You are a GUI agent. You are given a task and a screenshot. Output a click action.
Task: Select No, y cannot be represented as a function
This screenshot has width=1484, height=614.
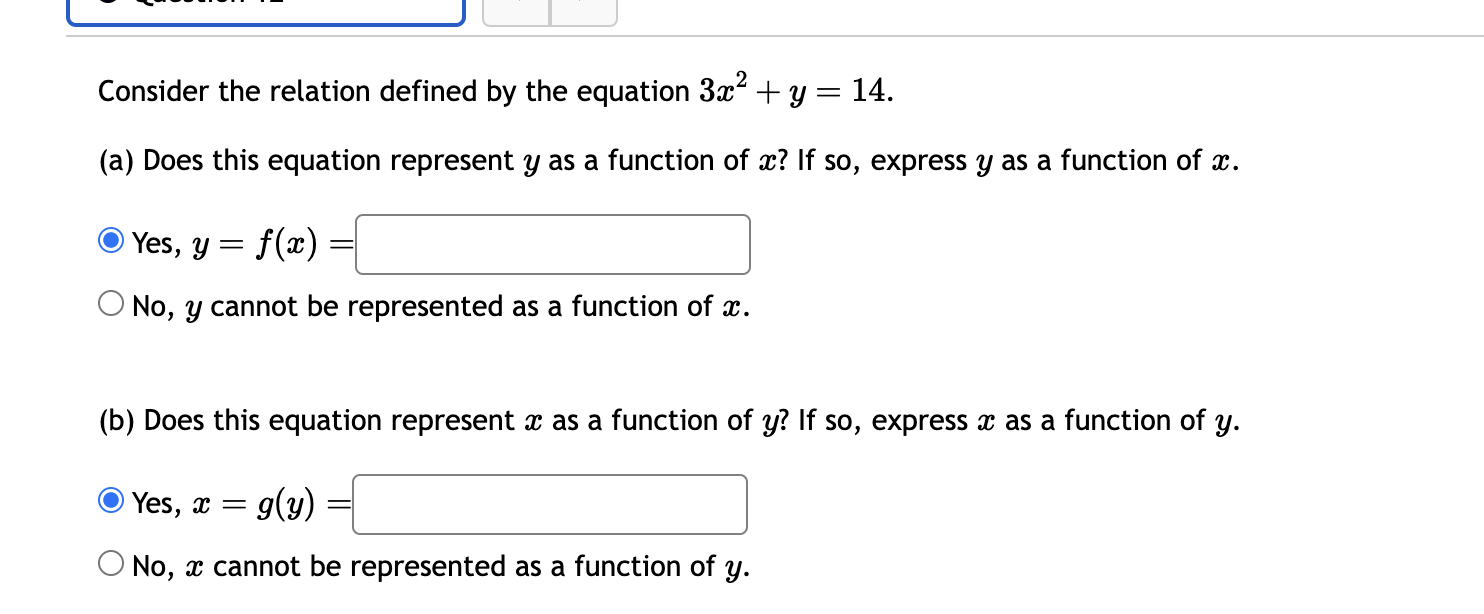click(x=111, y=303)
